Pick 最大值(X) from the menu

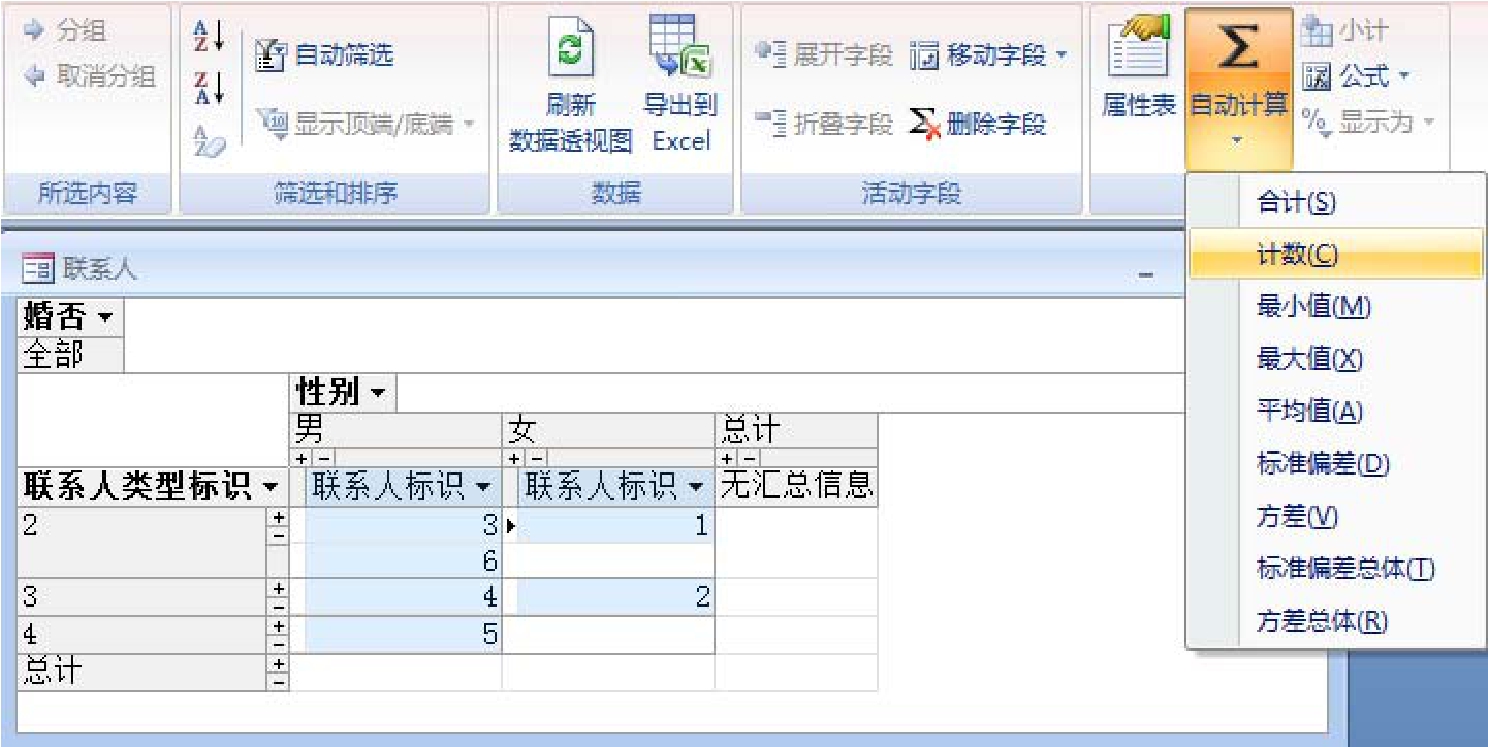pos(1309,359)
